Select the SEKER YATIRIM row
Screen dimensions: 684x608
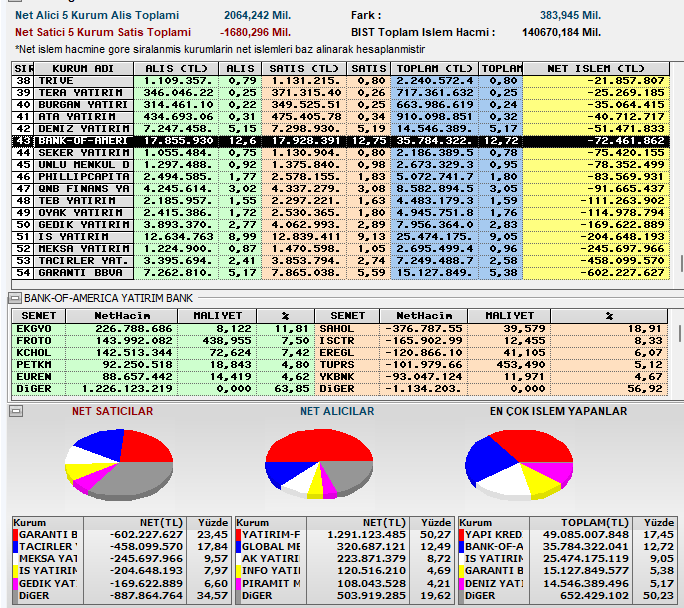point(340,153)
